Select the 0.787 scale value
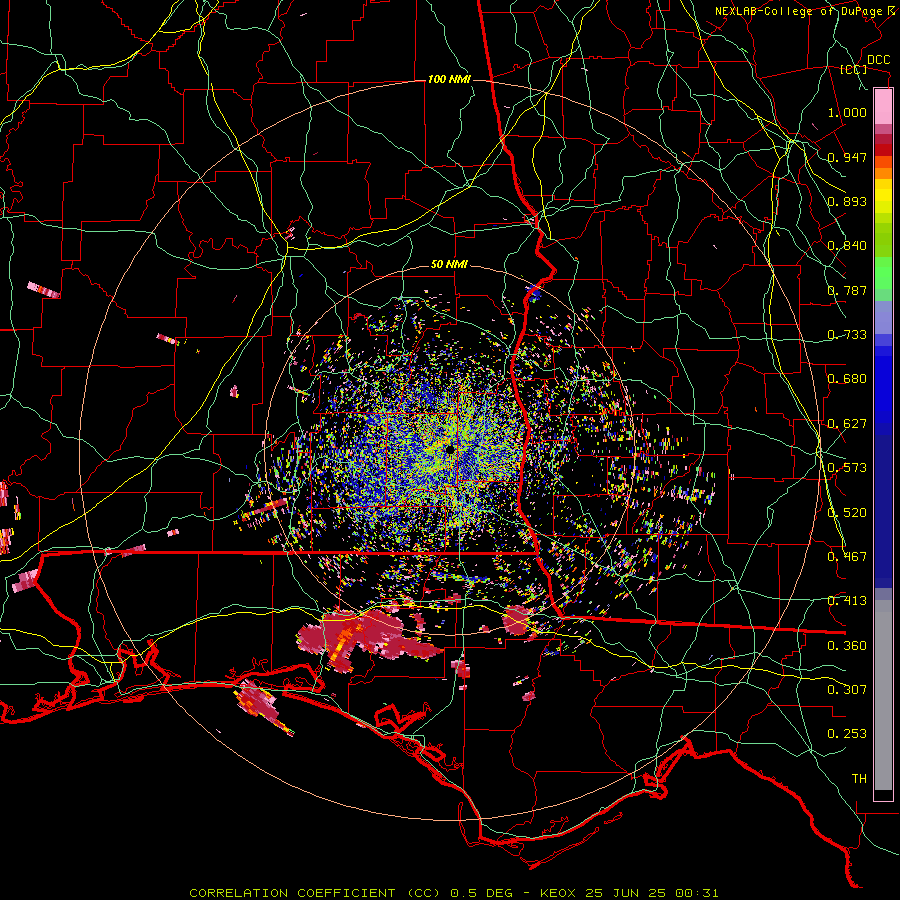The width and height of the screenshot is (900, 900). tap(847, 290)
